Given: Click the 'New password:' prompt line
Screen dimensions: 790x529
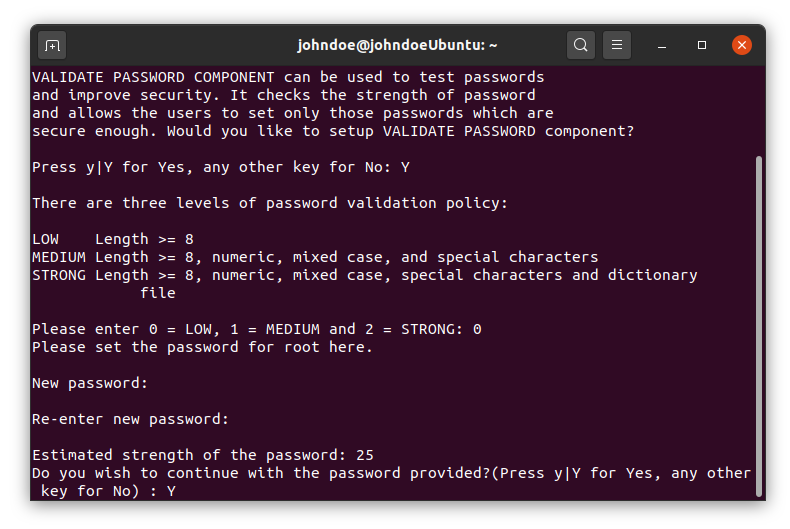Looking at the screenshot, I should click(90, 383).
